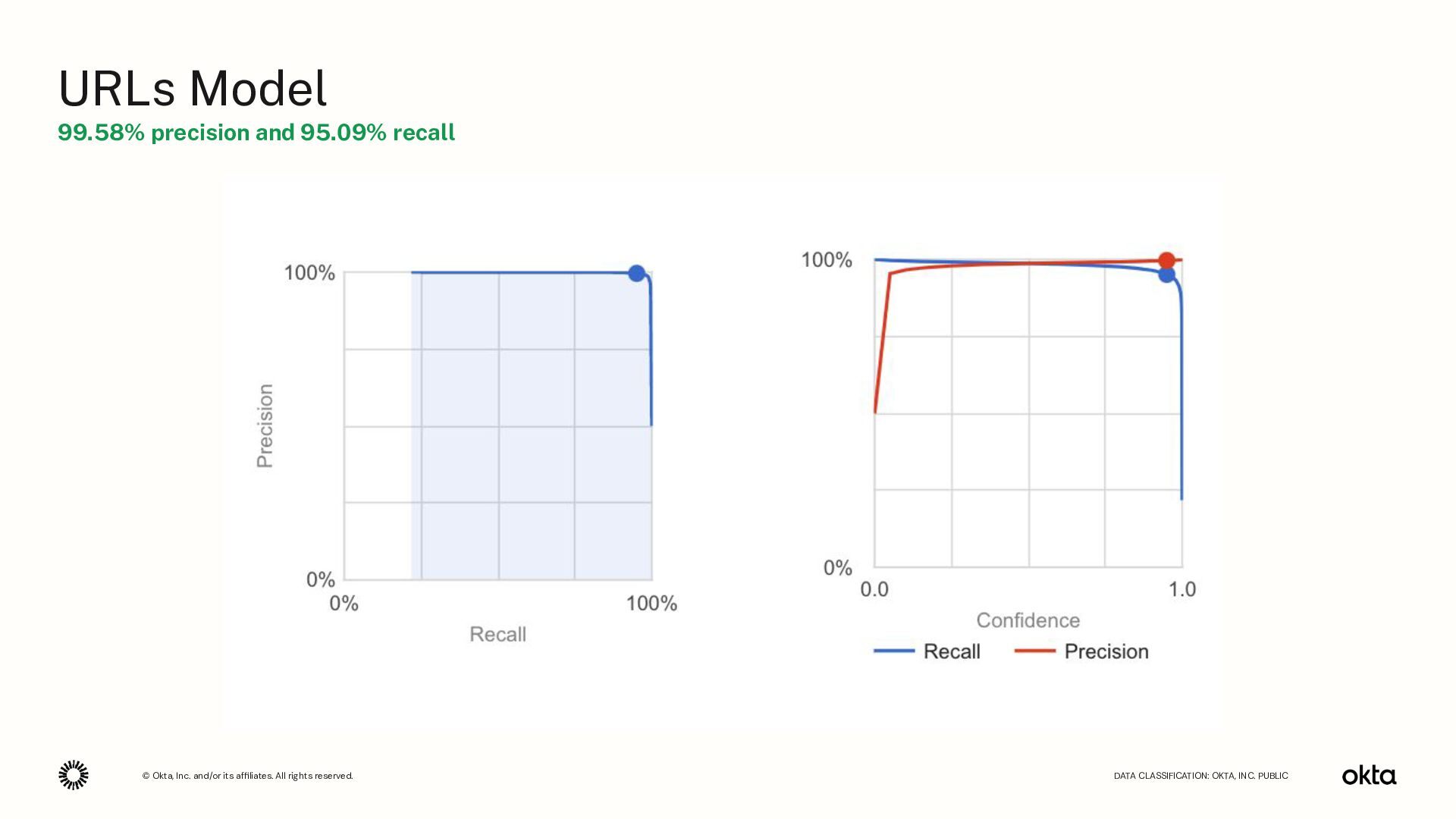Select the blue dot on precision-recall curve
Image resolution: width=1456 pixels, height=819 pixels.
[636, 273]
